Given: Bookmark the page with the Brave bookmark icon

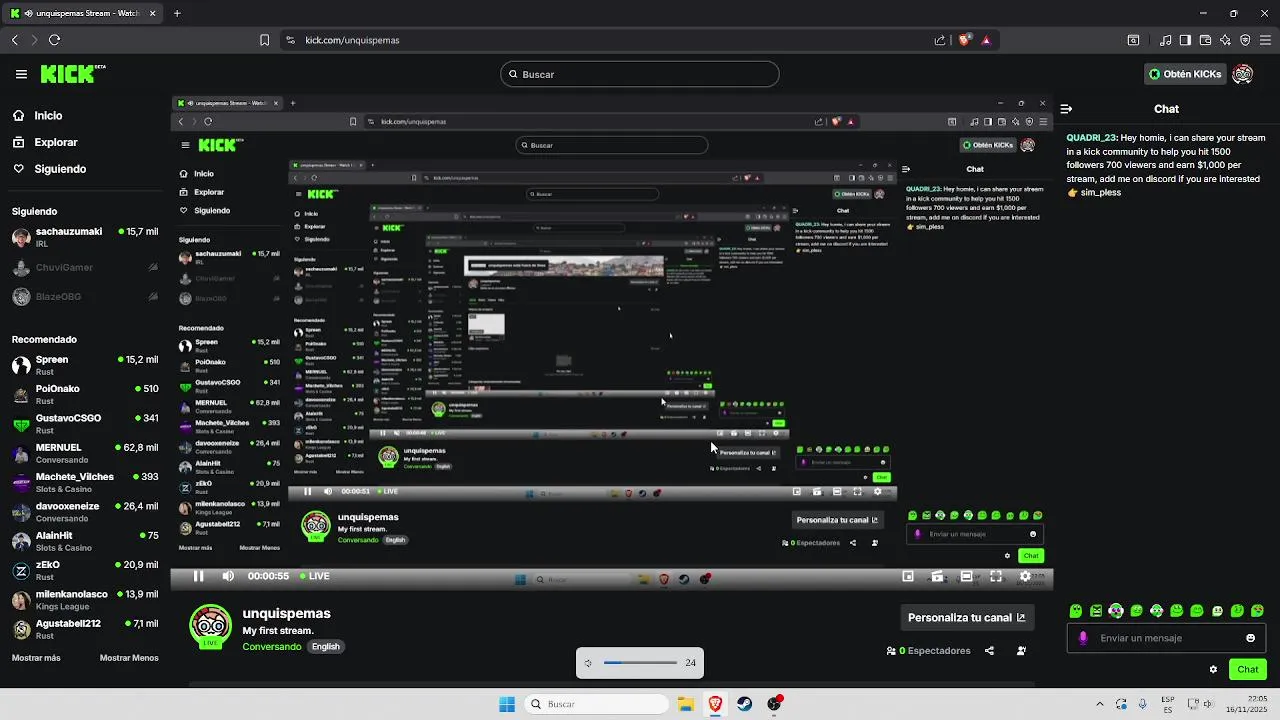Looking at the screenshot, I should point(264,40).
